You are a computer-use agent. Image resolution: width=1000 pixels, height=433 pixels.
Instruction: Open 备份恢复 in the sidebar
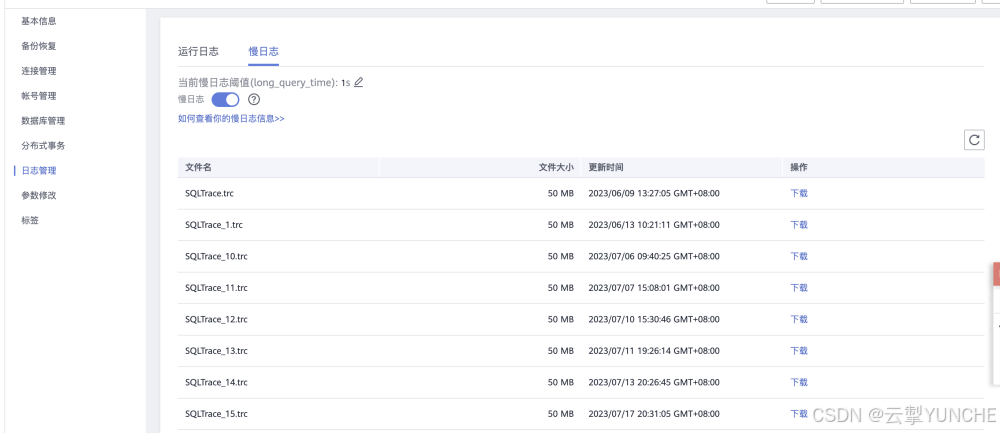point(39,46)
